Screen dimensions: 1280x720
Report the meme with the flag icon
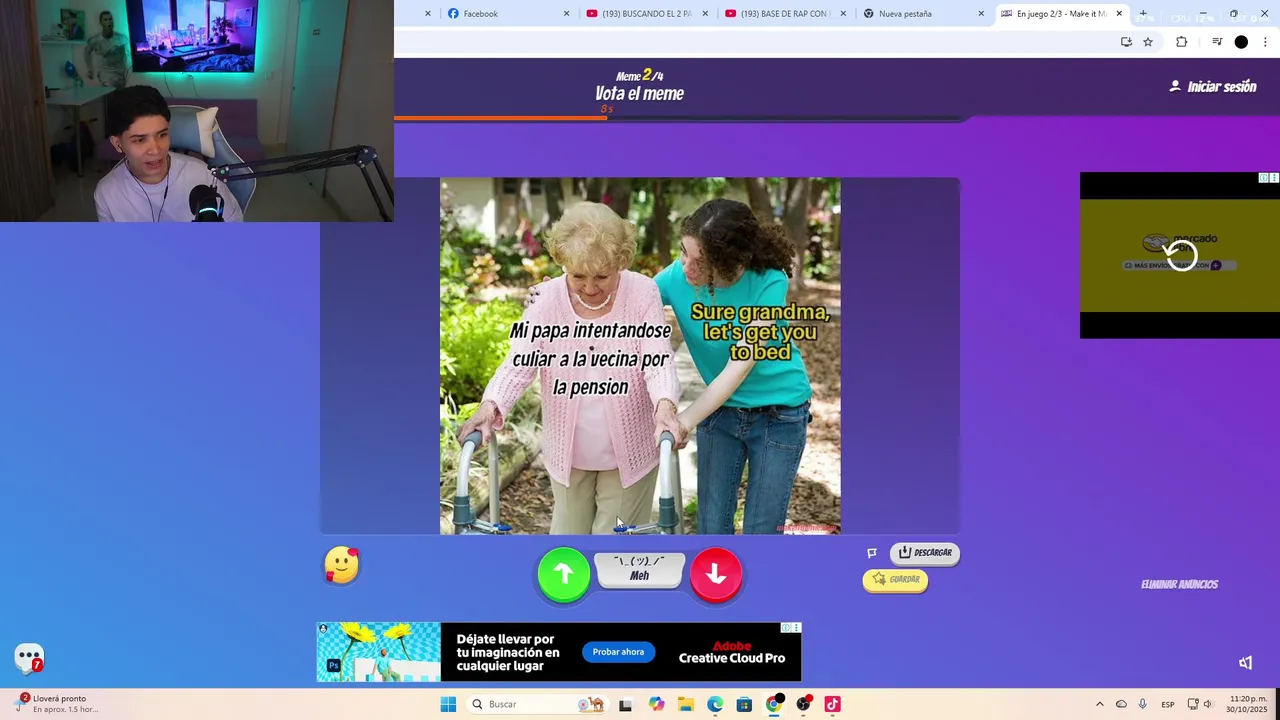point(872,553)
